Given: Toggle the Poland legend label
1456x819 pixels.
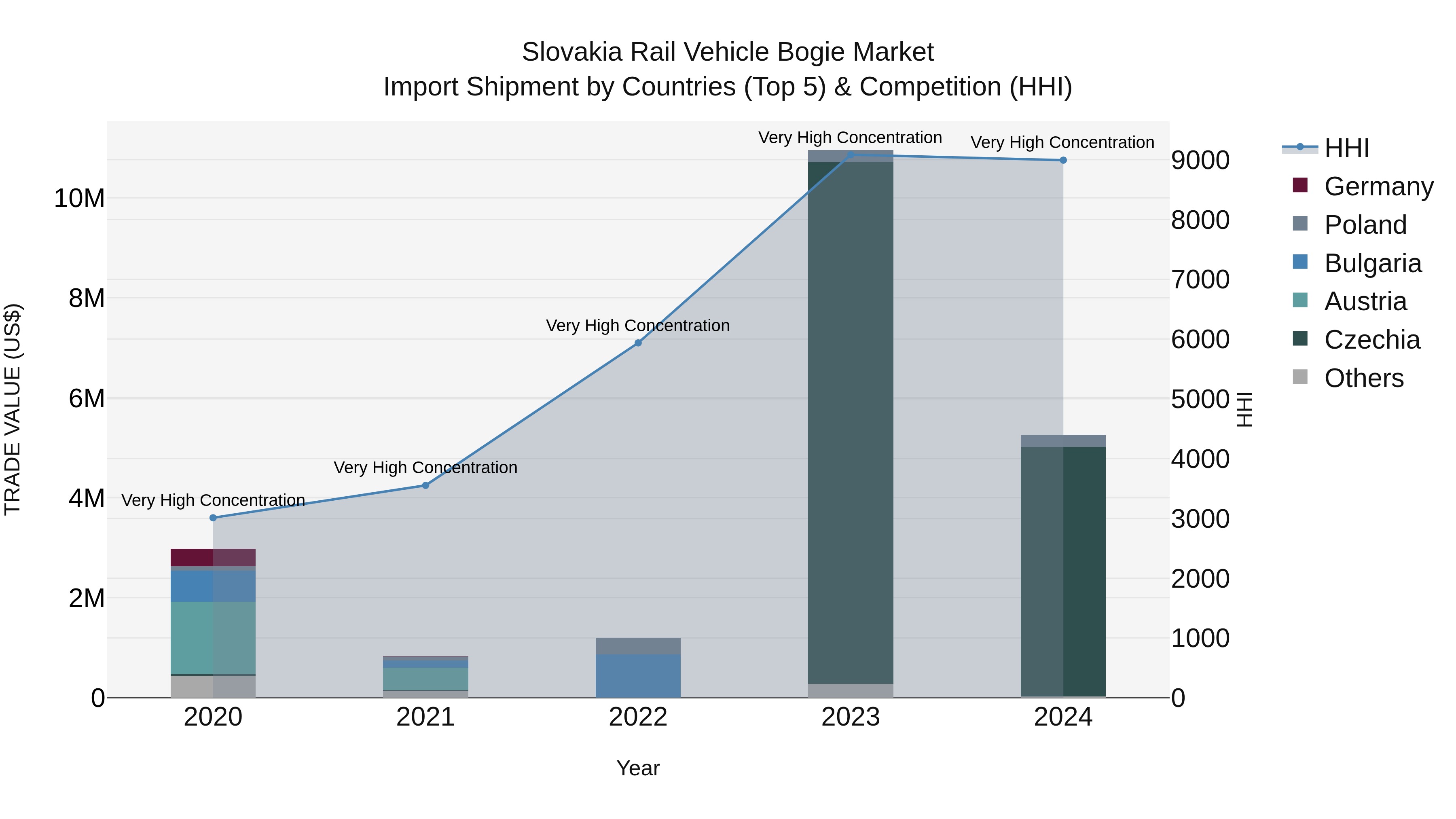Looking at the screenshot, I should [x=1365, y=225].
